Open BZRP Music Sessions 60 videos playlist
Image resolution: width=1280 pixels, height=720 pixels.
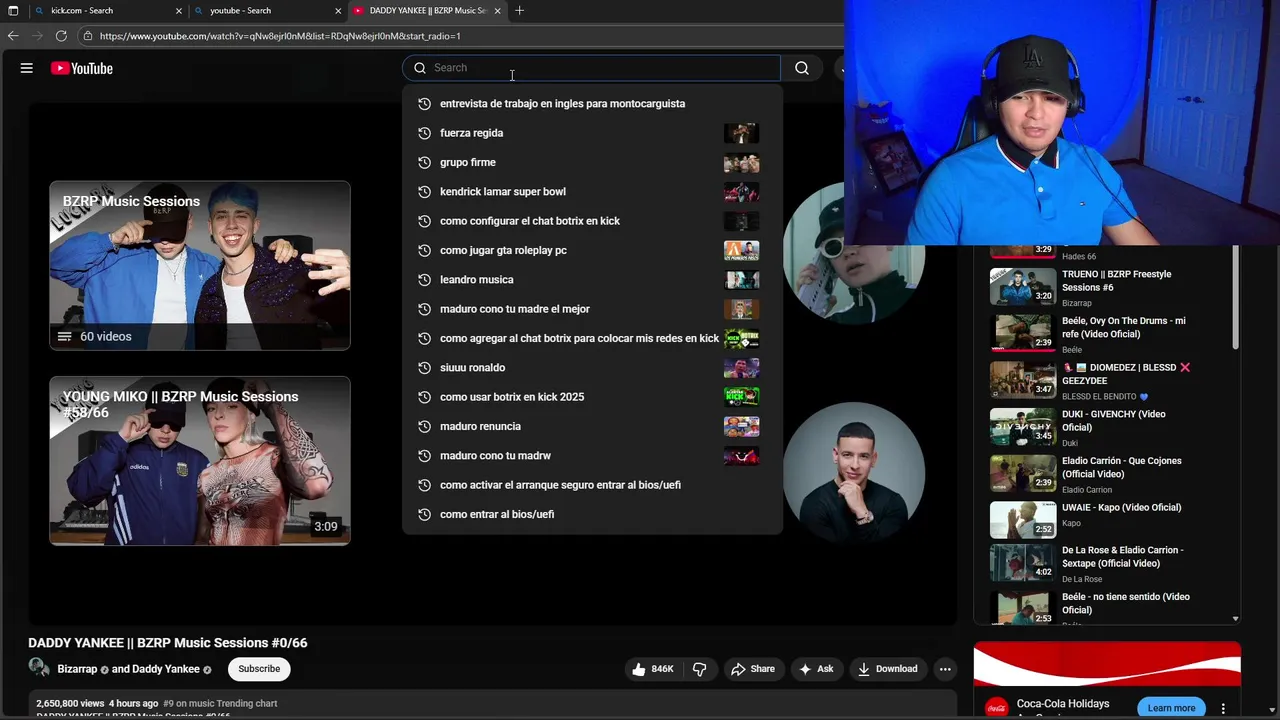[x=200, y=265]
